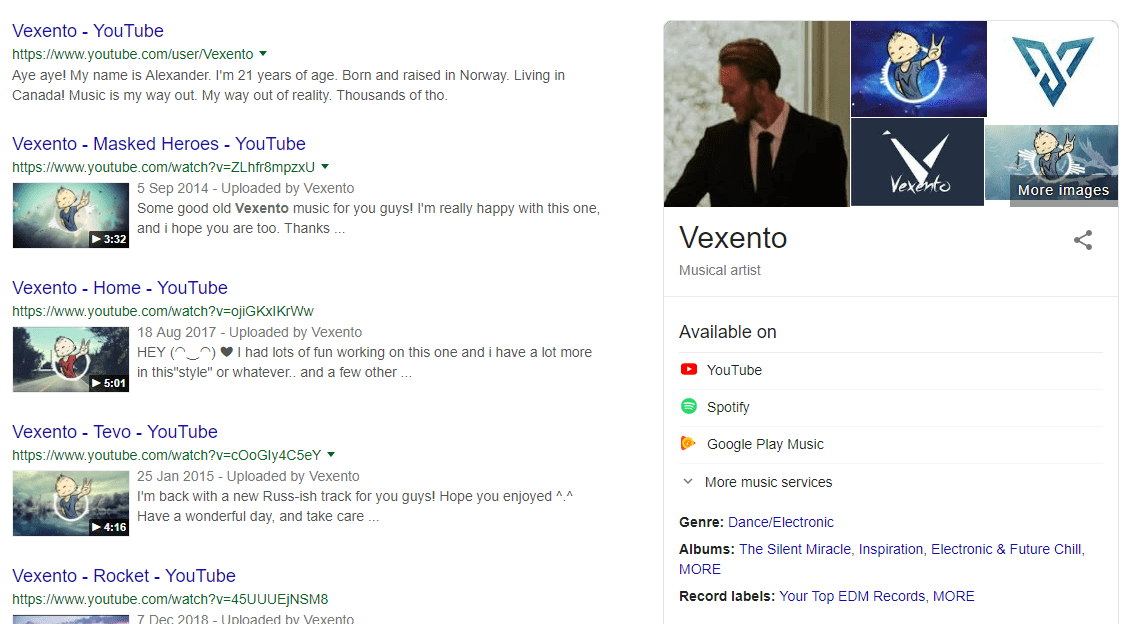Viewport: 1134px width, 624px height.
Task: Click the Musical artist subtitle
Action: coord(720,270)
